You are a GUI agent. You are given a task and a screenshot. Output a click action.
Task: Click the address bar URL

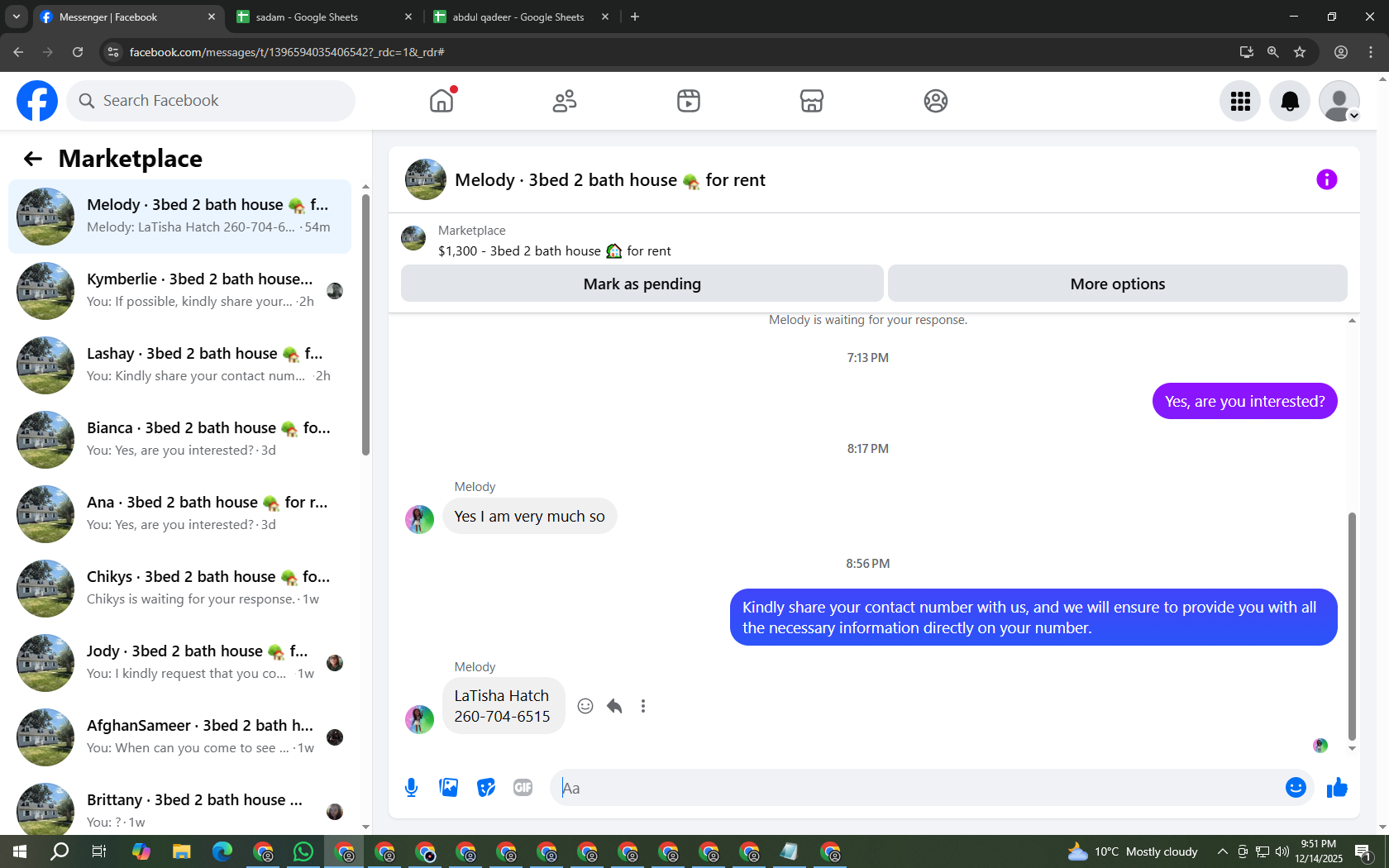(x=287, y=52)
